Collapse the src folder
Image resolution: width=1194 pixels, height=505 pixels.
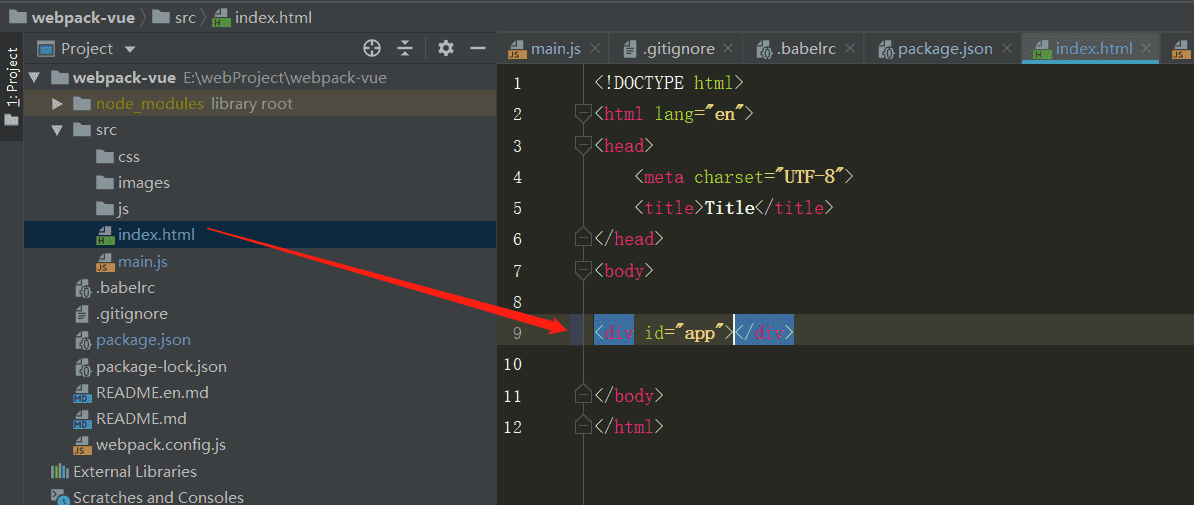[56, 130]
